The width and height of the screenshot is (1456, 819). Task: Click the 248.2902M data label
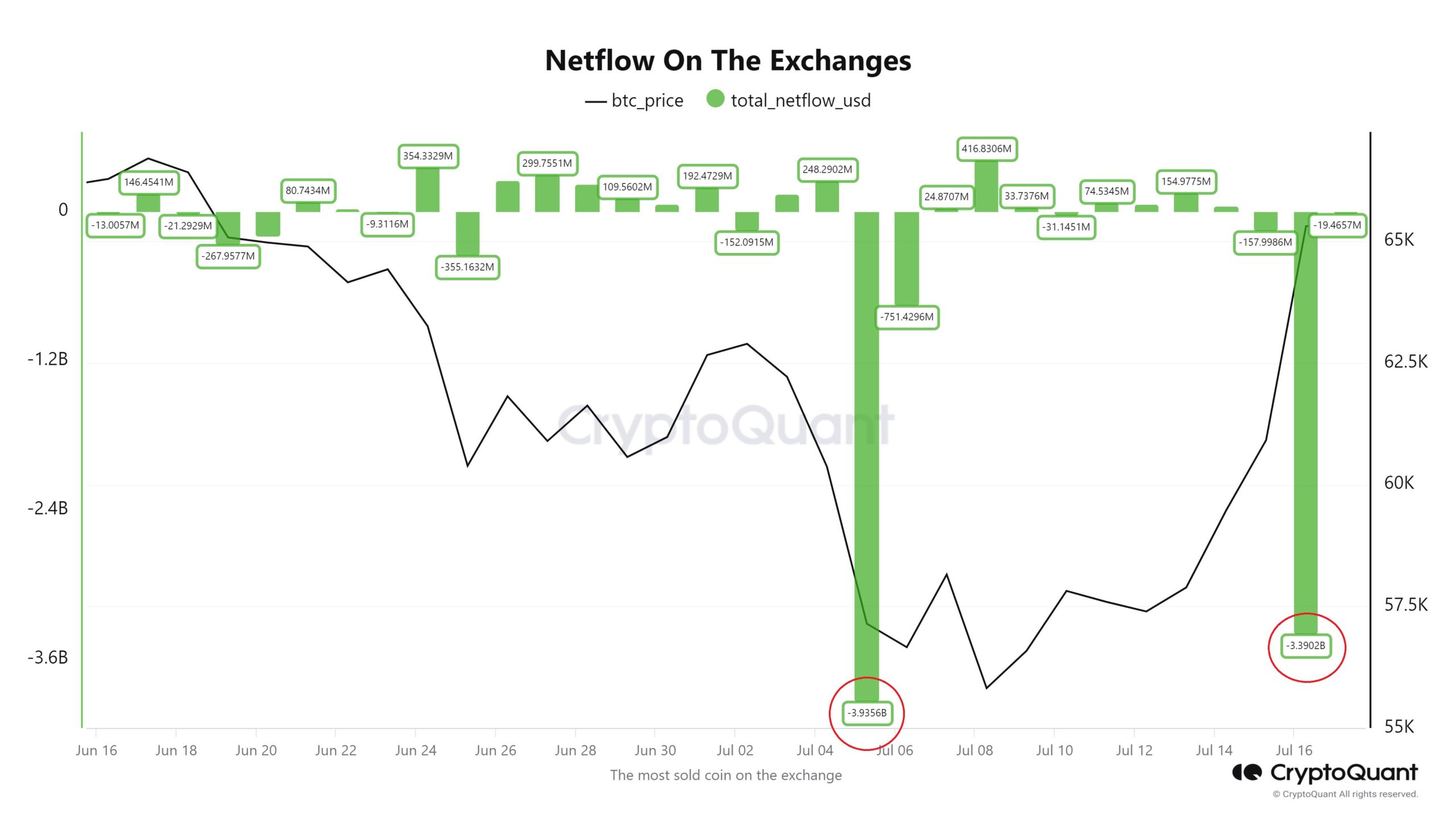[x=827, y=169]
